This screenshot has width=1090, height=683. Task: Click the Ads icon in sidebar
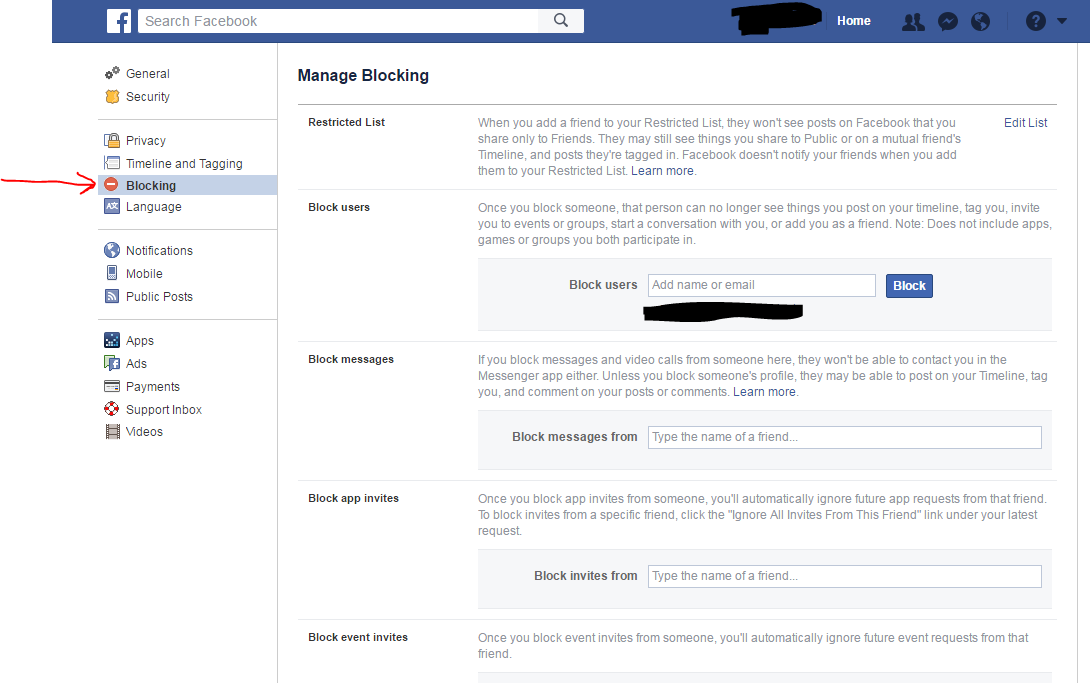tap(112, 363)
